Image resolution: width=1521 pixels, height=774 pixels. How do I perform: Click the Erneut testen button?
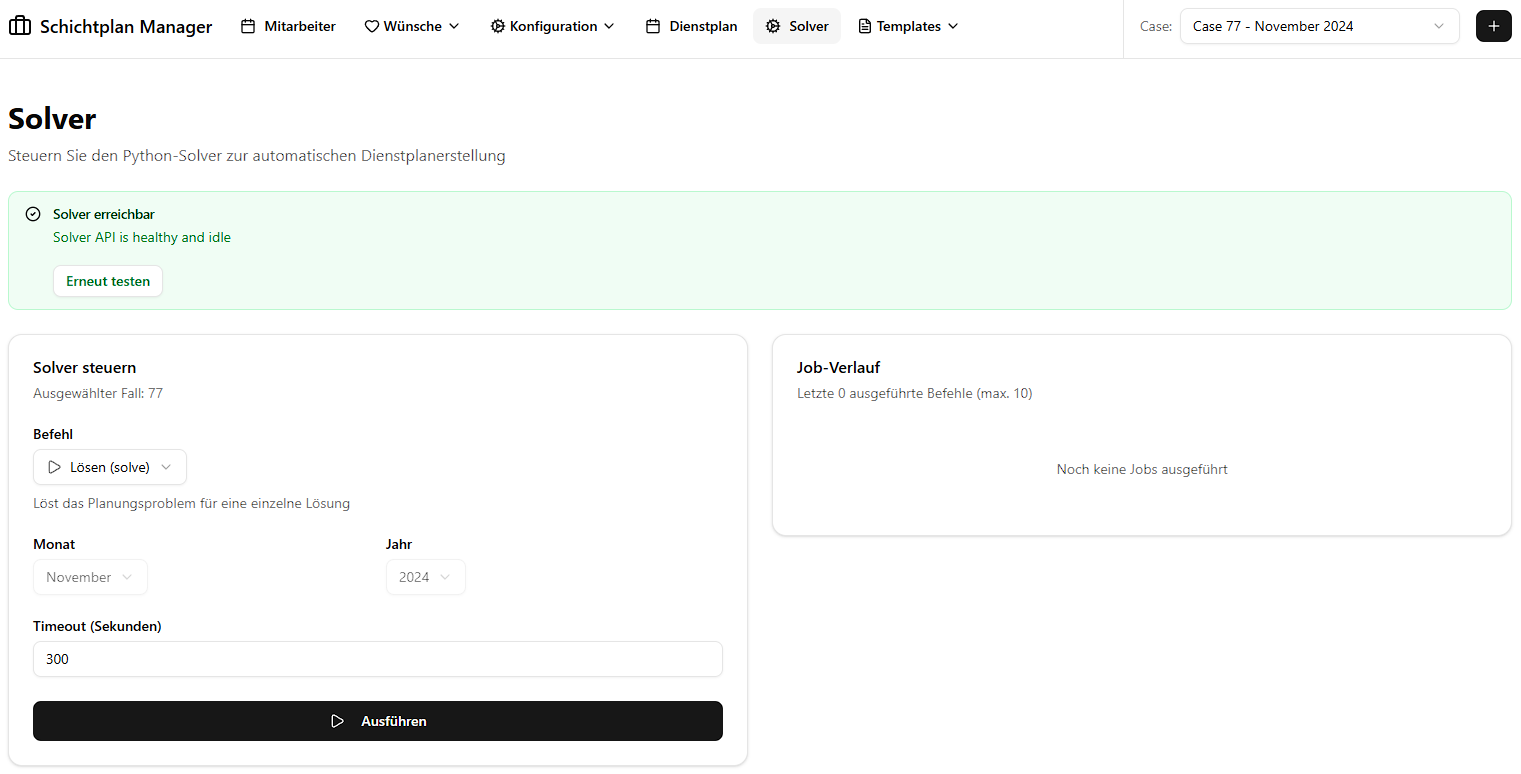point(108,281)
